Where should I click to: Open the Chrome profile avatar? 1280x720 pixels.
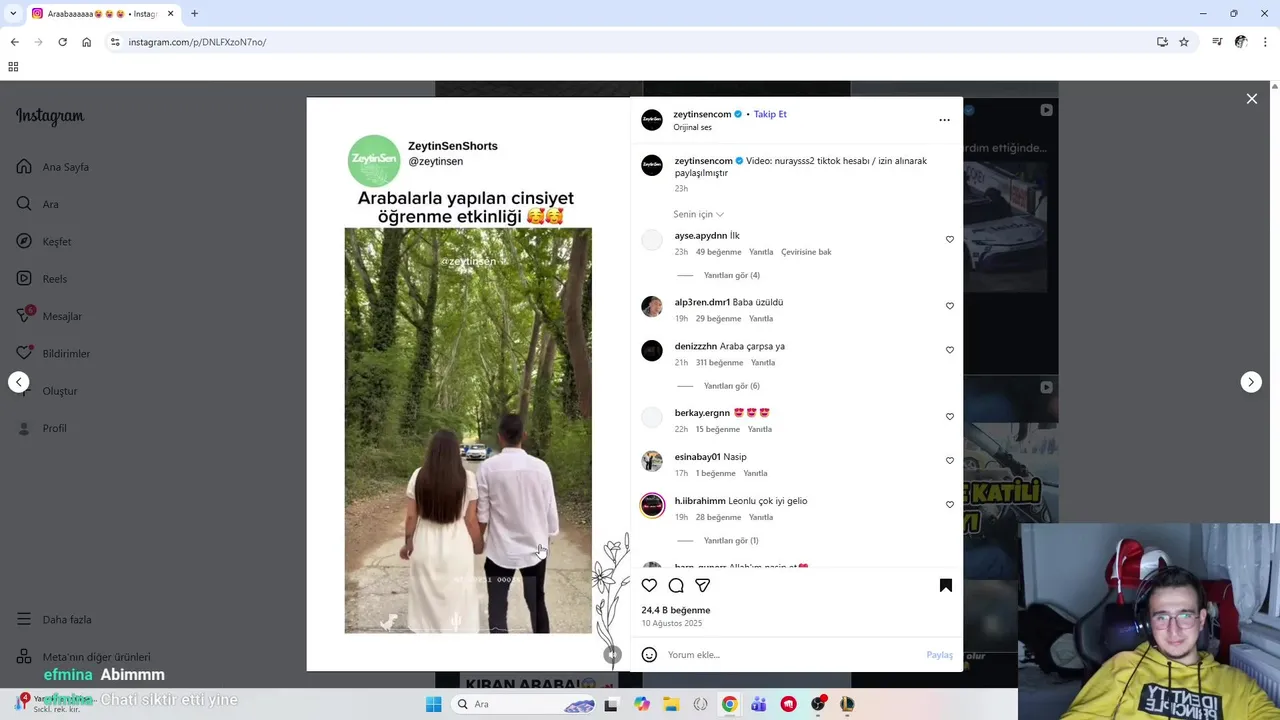click(x=1241, y=42)
